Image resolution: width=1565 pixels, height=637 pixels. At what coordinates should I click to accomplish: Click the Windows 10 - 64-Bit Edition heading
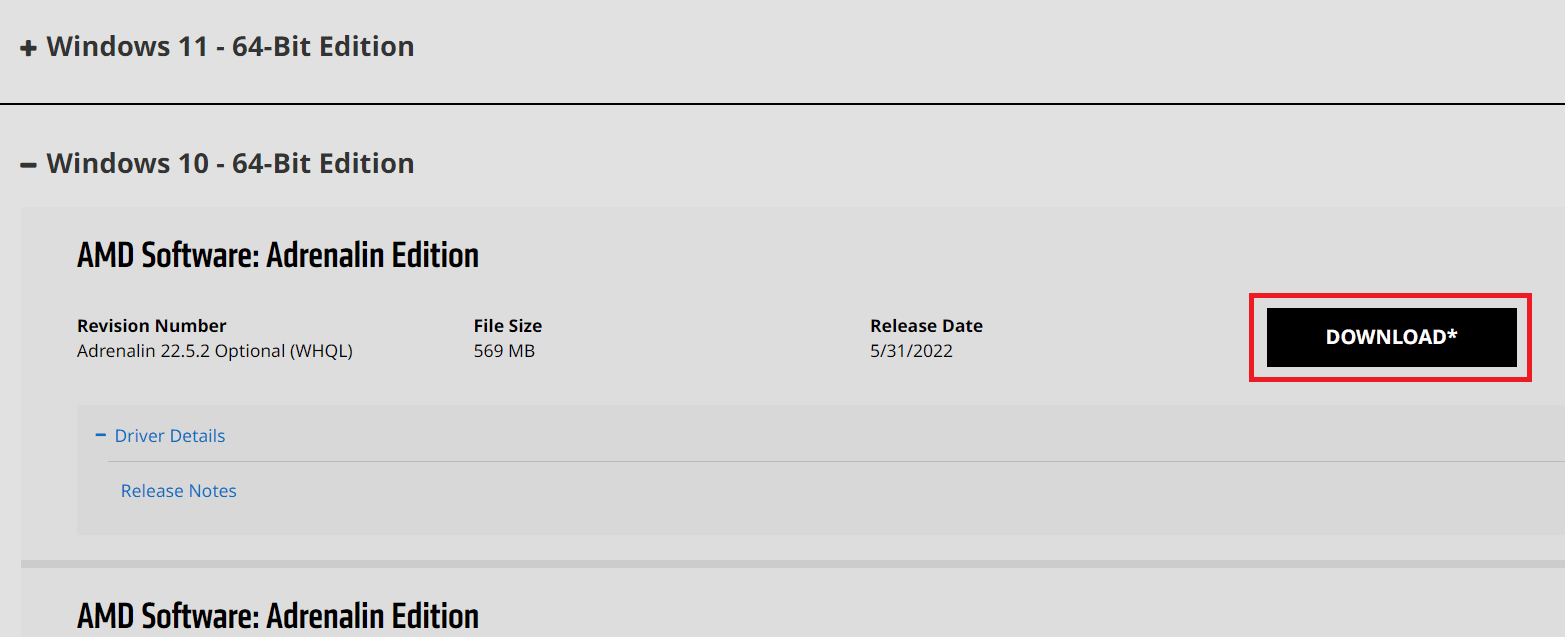[230, 163]
